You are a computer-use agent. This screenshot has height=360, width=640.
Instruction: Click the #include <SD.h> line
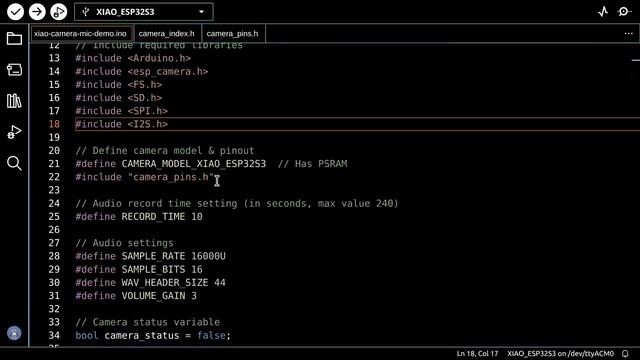[x=119, y=98]
